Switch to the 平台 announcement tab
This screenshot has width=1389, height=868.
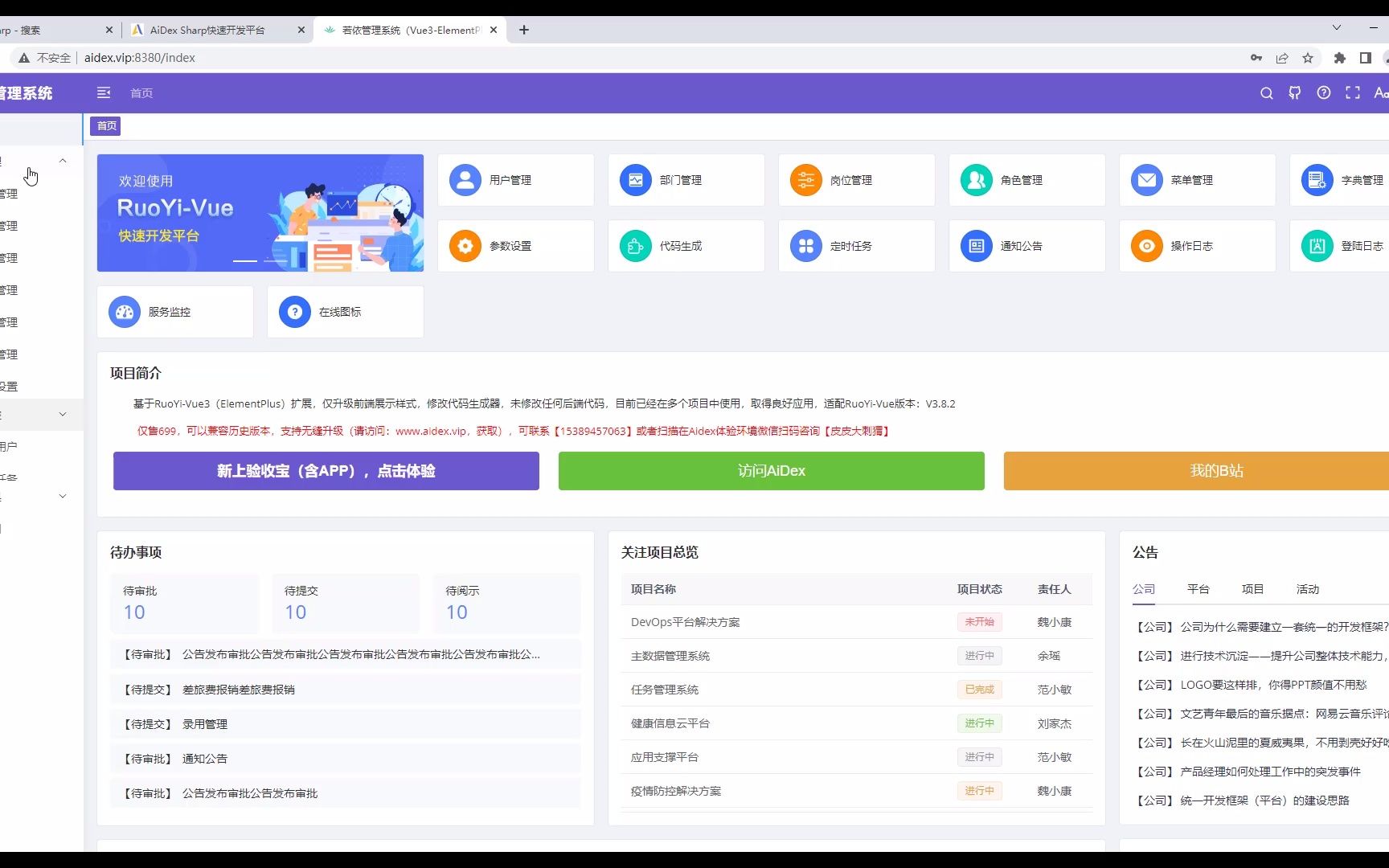1198,589
